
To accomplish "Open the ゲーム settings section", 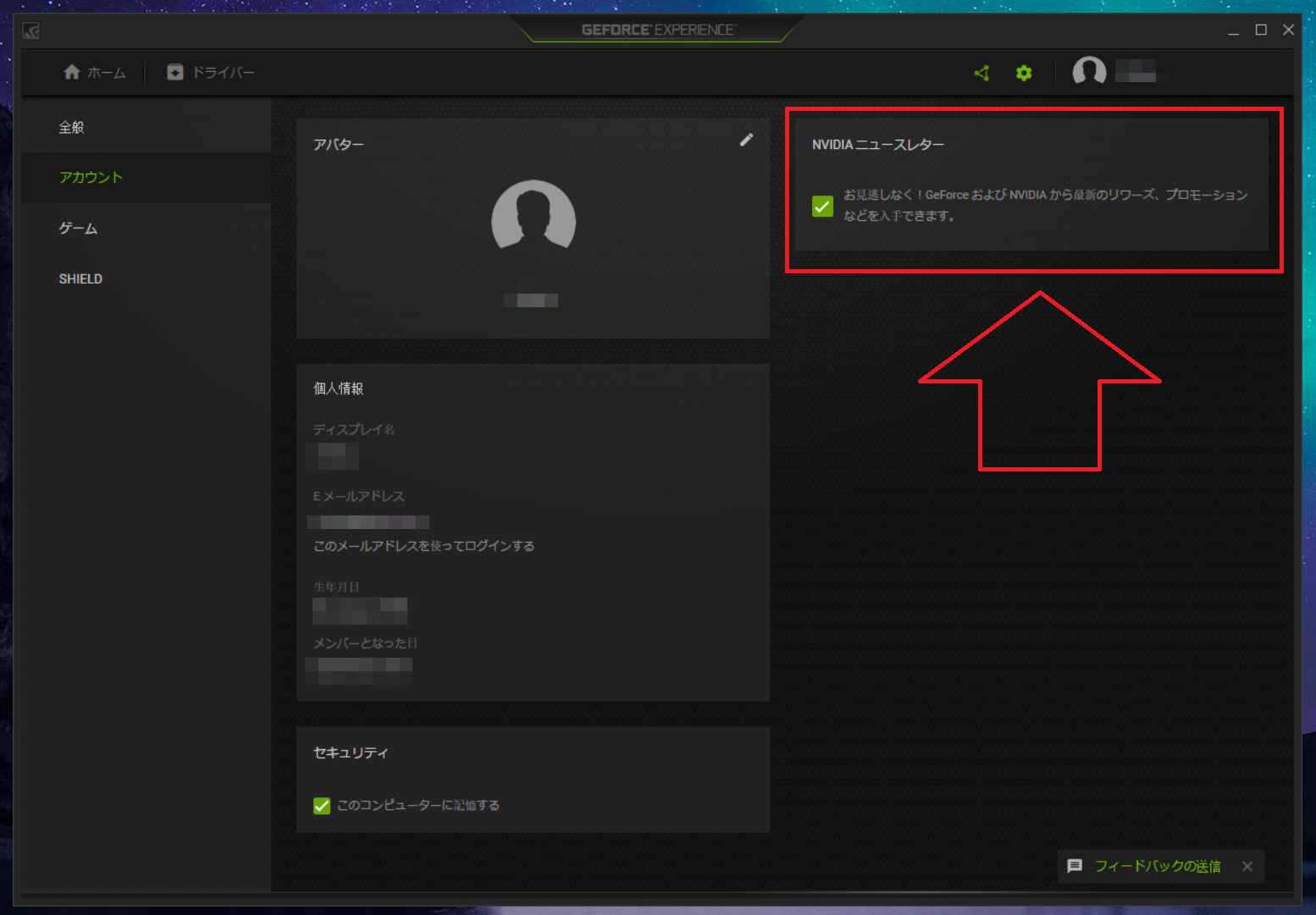I will point(146,229).
